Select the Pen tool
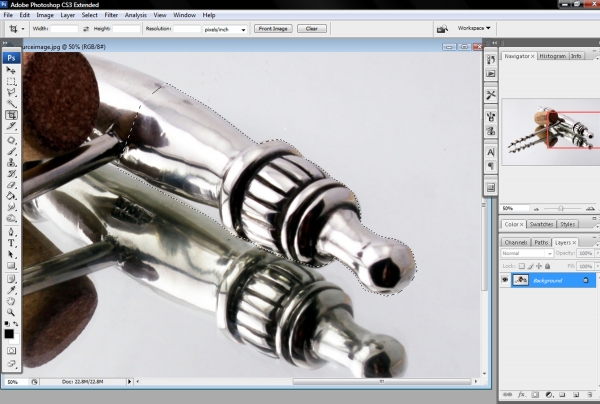The image size is (600, 404). pyautogui.click(x=11, y=232)
